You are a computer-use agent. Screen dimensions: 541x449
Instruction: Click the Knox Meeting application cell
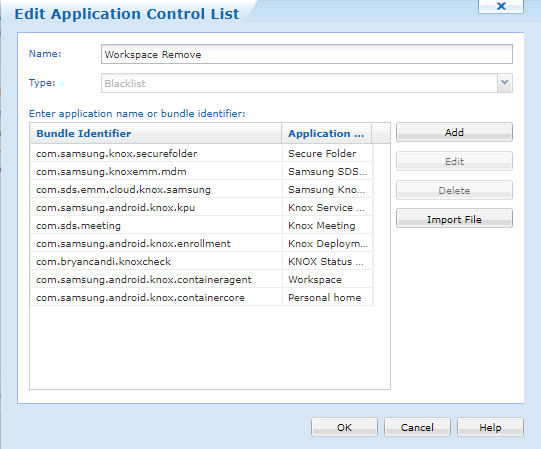click(327, 225)
